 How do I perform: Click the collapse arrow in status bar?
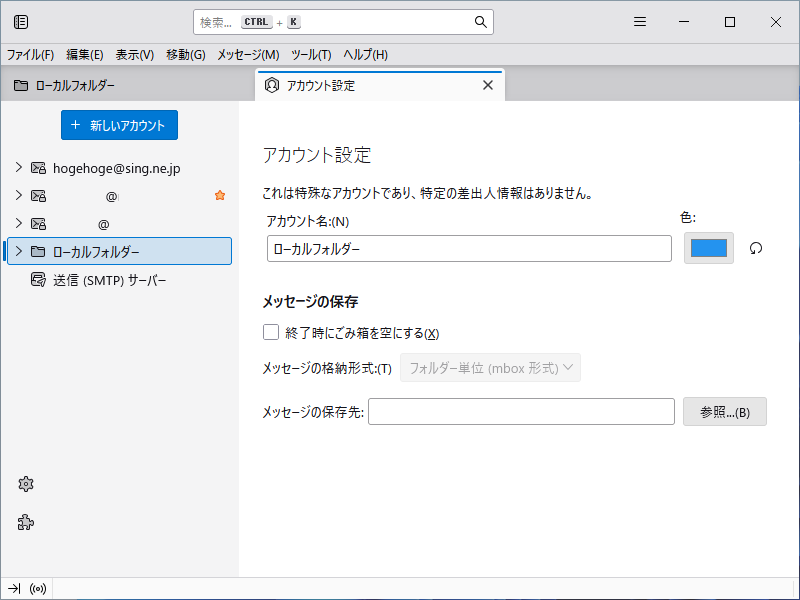(14, 589)
